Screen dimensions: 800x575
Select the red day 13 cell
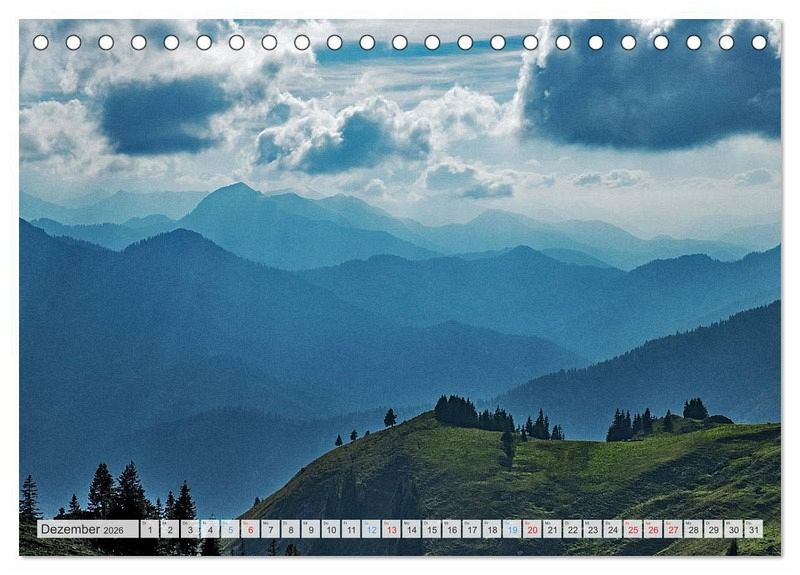point(391,529)
